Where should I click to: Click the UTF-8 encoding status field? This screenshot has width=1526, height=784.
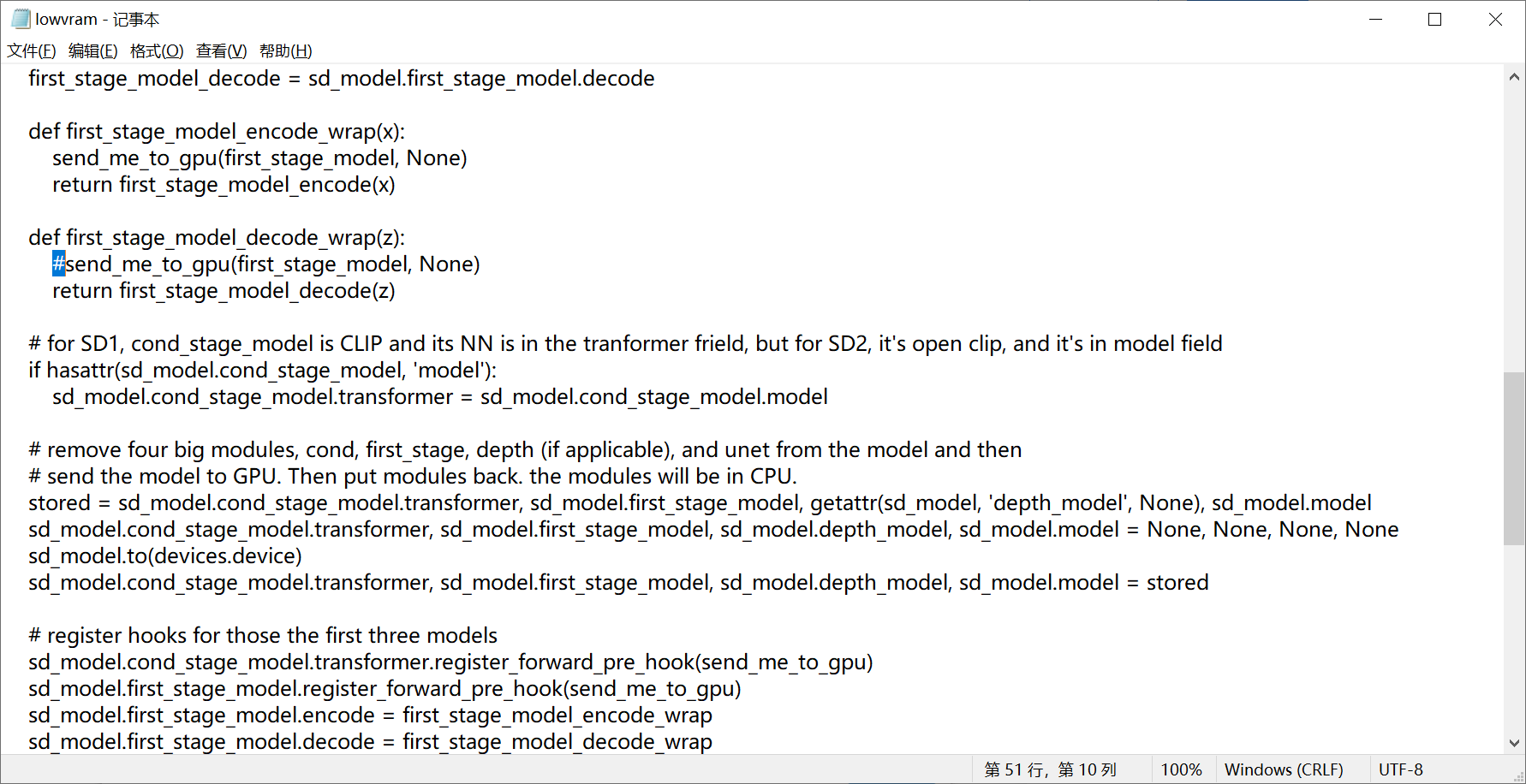coord(1400,769)
